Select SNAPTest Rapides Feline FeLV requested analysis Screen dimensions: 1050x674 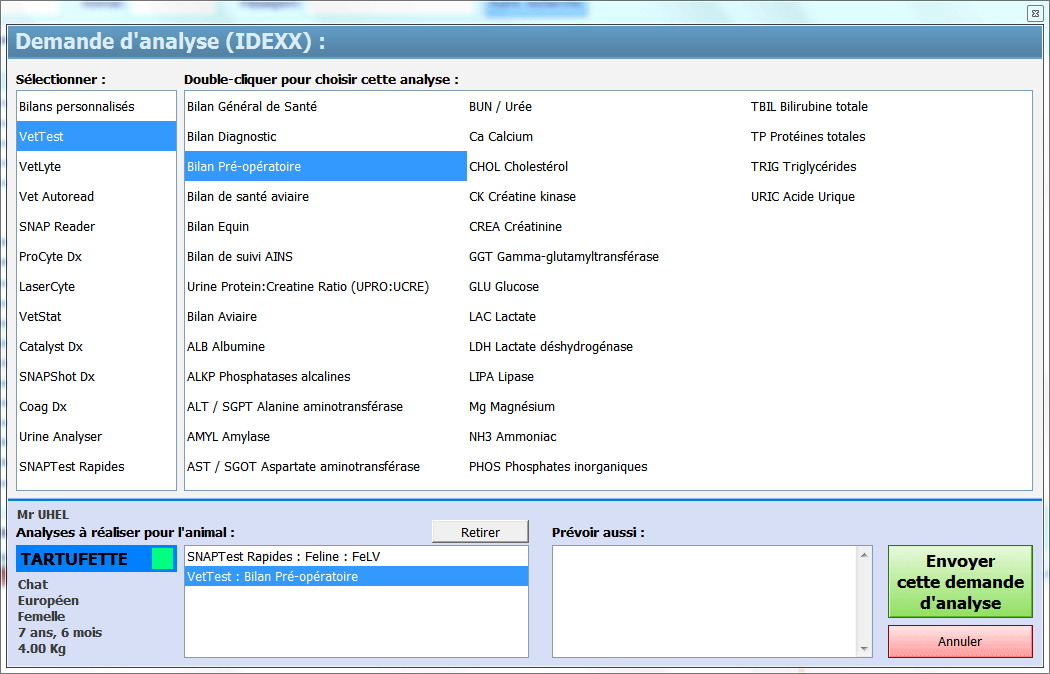(284, 556)
